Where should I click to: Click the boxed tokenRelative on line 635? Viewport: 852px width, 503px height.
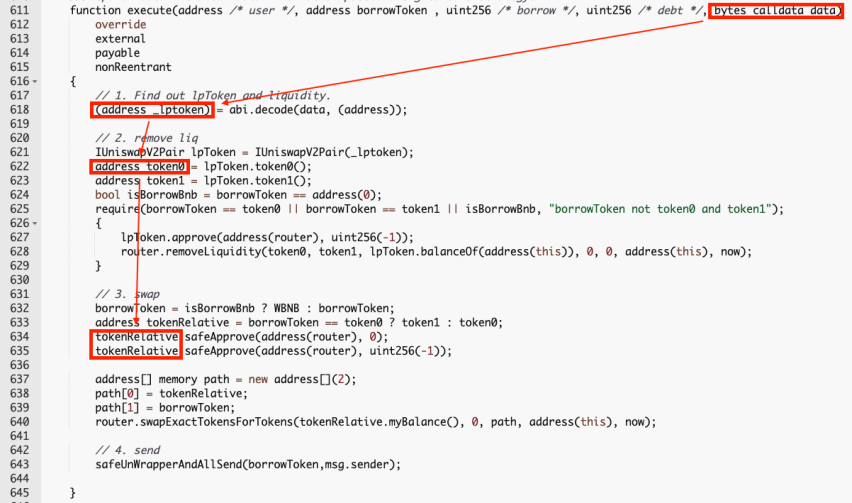click(x=136, y=351)
